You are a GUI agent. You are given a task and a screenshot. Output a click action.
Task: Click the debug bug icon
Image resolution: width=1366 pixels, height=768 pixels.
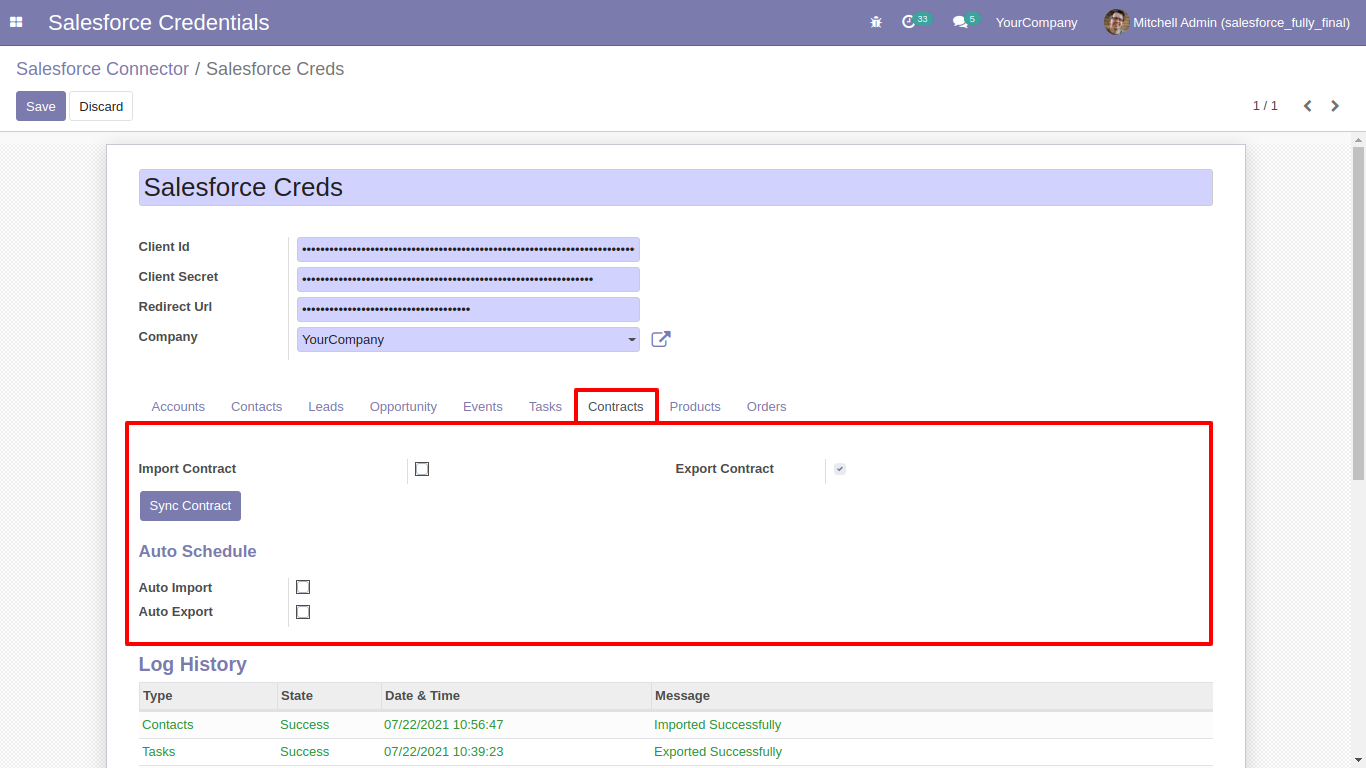[876, 22]
